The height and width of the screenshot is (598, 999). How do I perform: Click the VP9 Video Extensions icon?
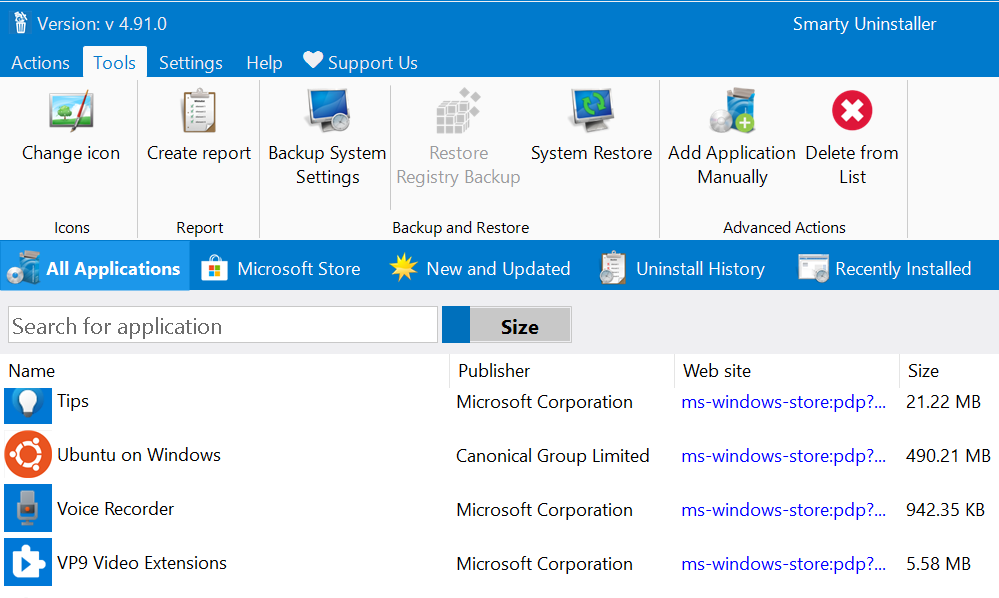pos(27,563)
